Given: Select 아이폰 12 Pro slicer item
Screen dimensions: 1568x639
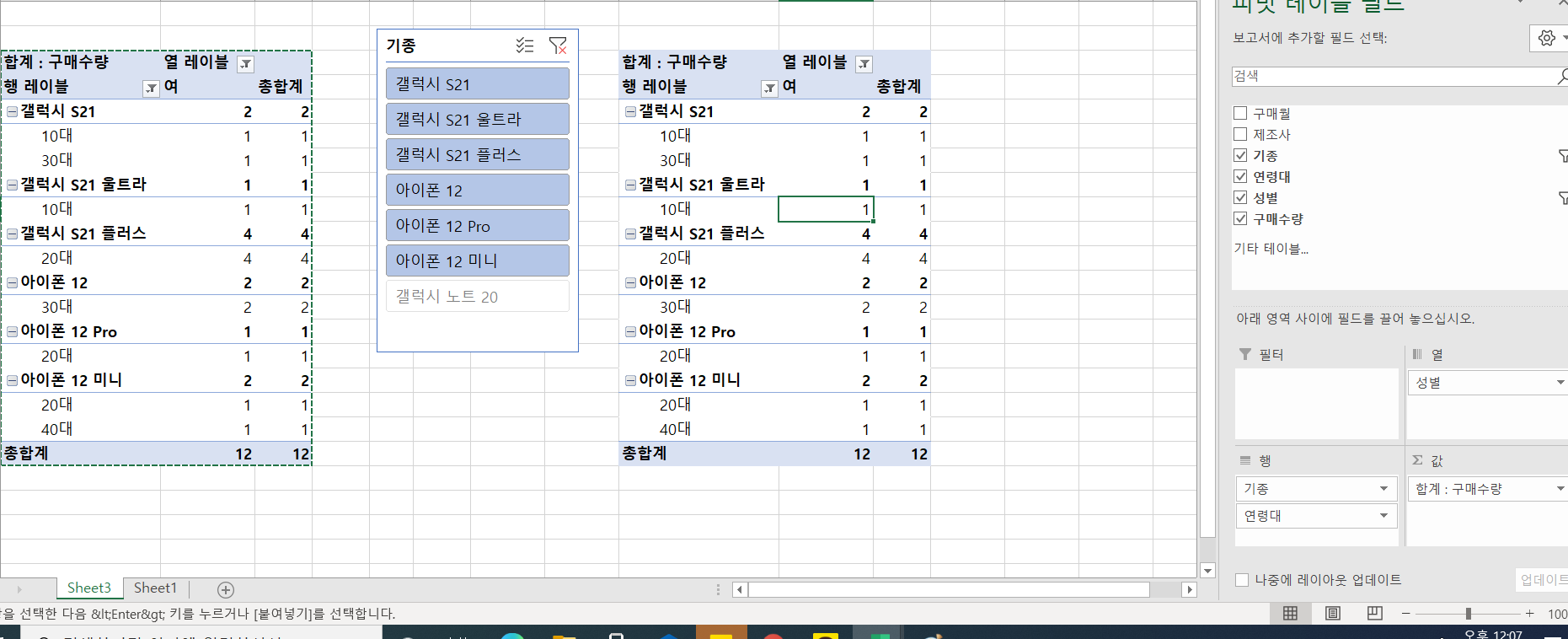Looking at the screenshot, I should point(478,225).
